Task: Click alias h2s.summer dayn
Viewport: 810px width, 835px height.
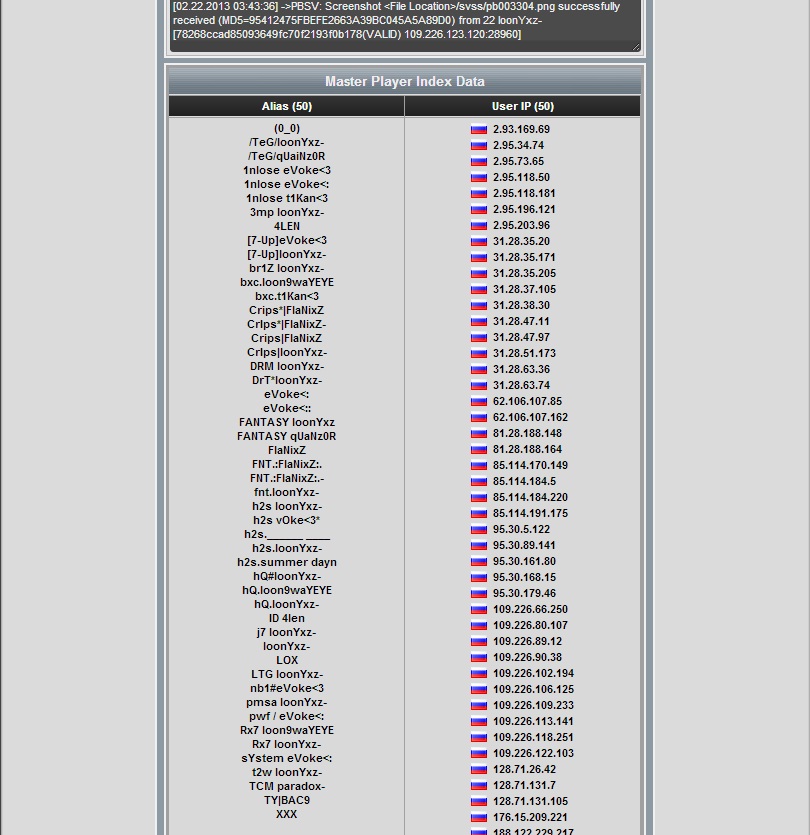Action: pyautogui.click(x=287, y=562)
